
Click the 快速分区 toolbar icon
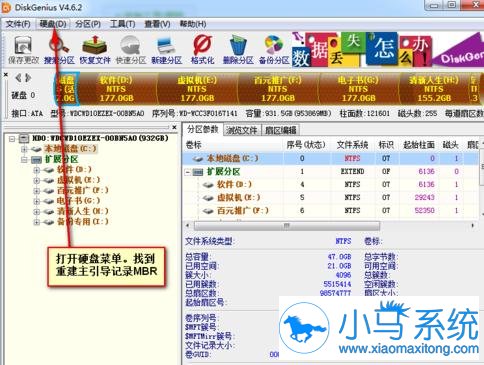click(131, 50)
